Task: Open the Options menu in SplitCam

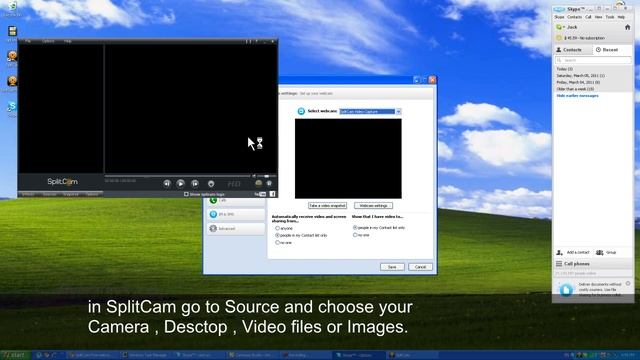Action: pos(48,41)
